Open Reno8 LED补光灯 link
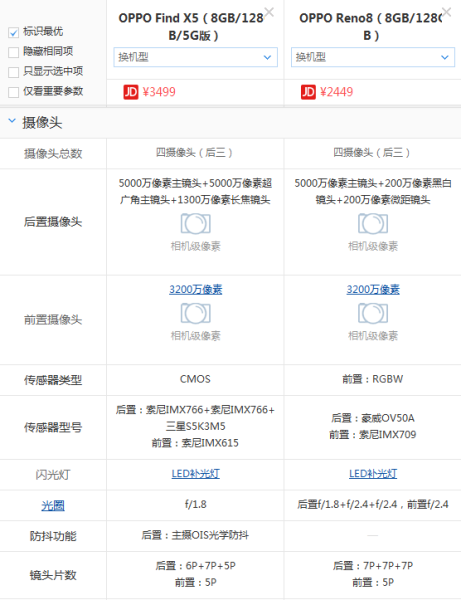 point(373,474)
